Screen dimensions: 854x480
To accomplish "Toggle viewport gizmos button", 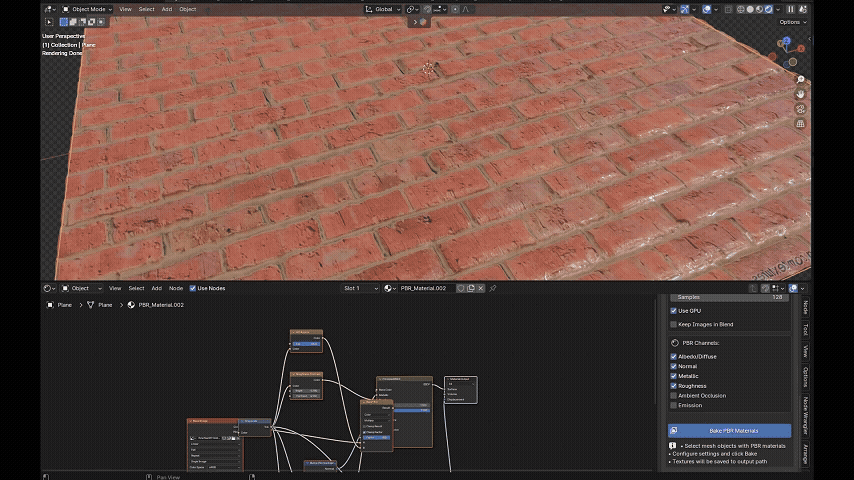I will pos(685,9).
